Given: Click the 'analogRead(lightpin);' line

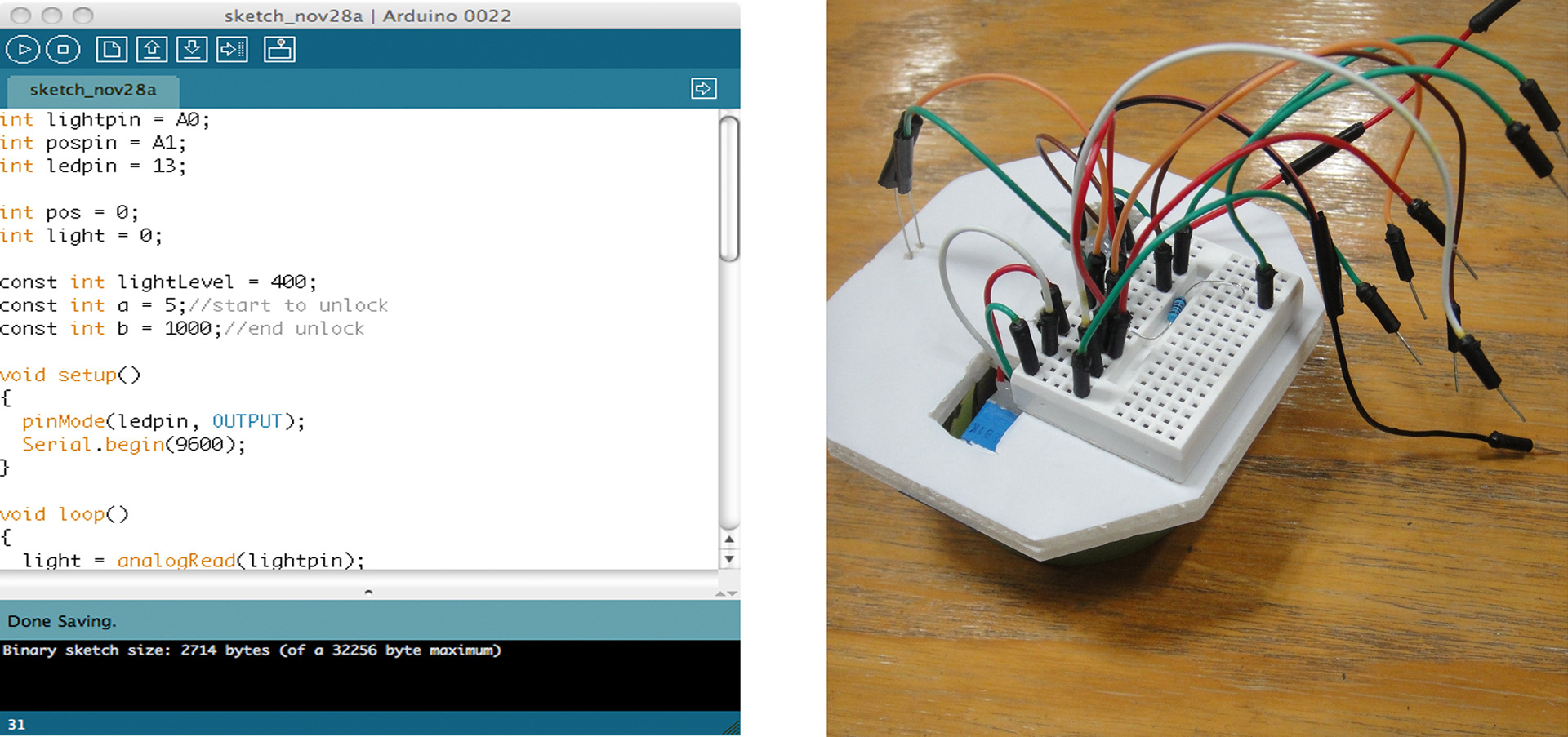Looking at the screenshot, I should [194, 561].
